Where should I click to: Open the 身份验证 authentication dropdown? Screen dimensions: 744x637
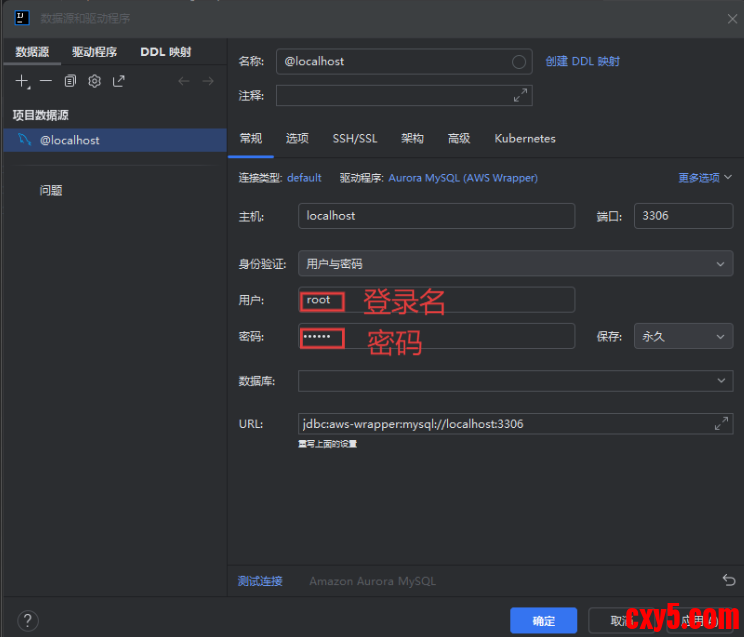tap(514, 264)
